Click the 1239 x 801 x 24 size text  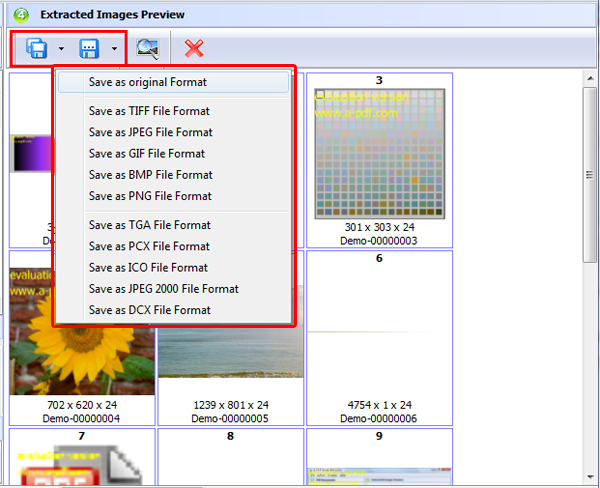(x=231, y=405)
